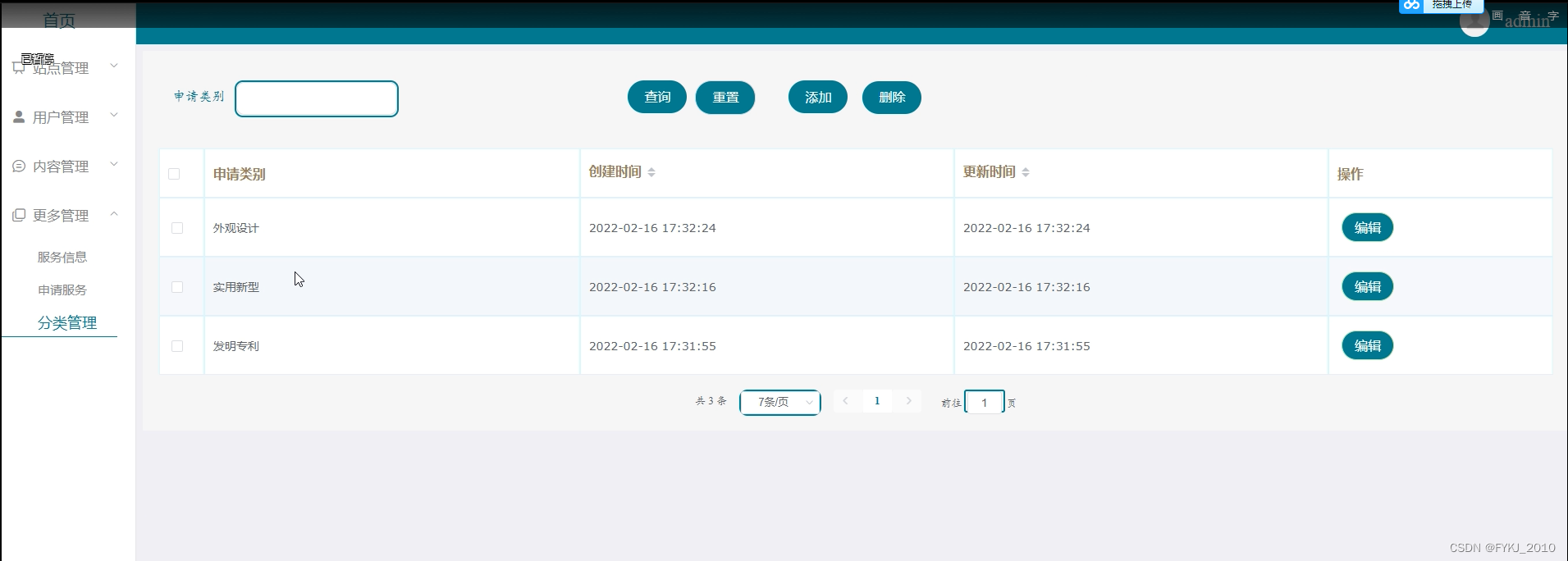1568x561 pixels.
Task: Edit the 外观设计 row
Action: pos(1368,228)
